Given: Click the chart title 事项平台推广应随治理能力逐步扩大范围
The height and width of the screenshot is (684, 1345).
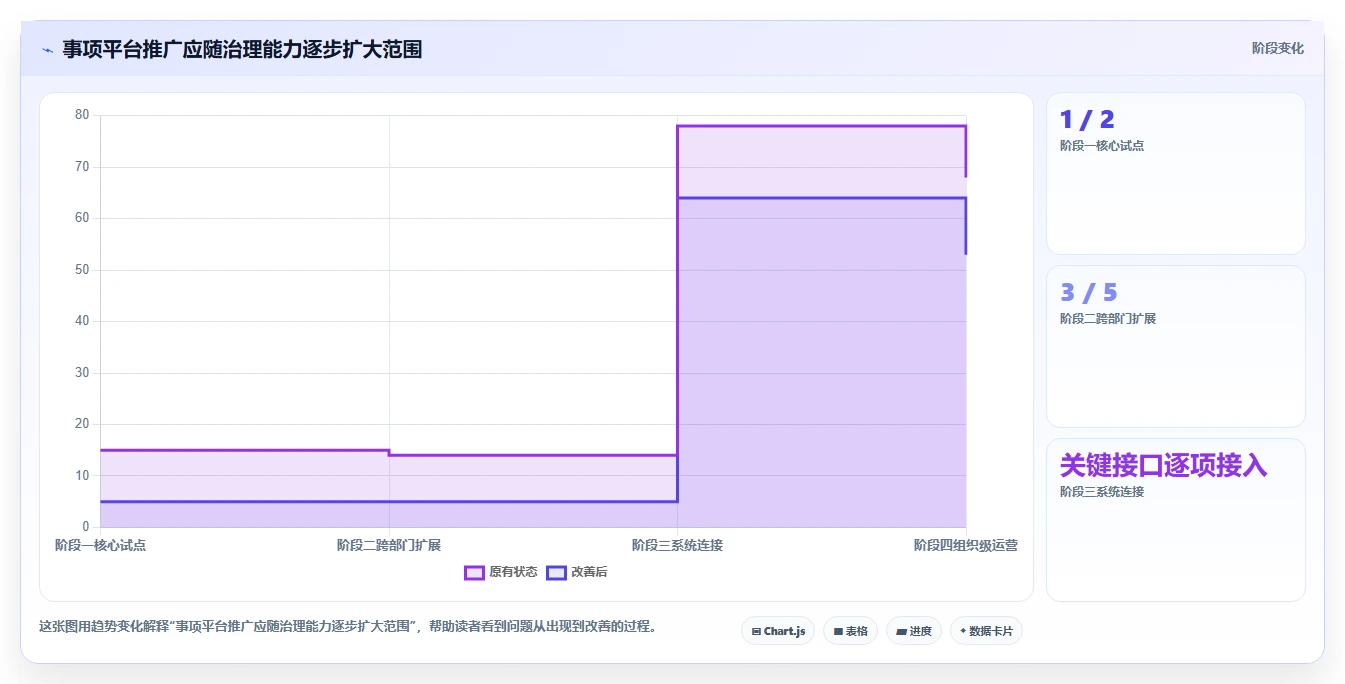Looking at the screenshot, I should pos(242,49).
